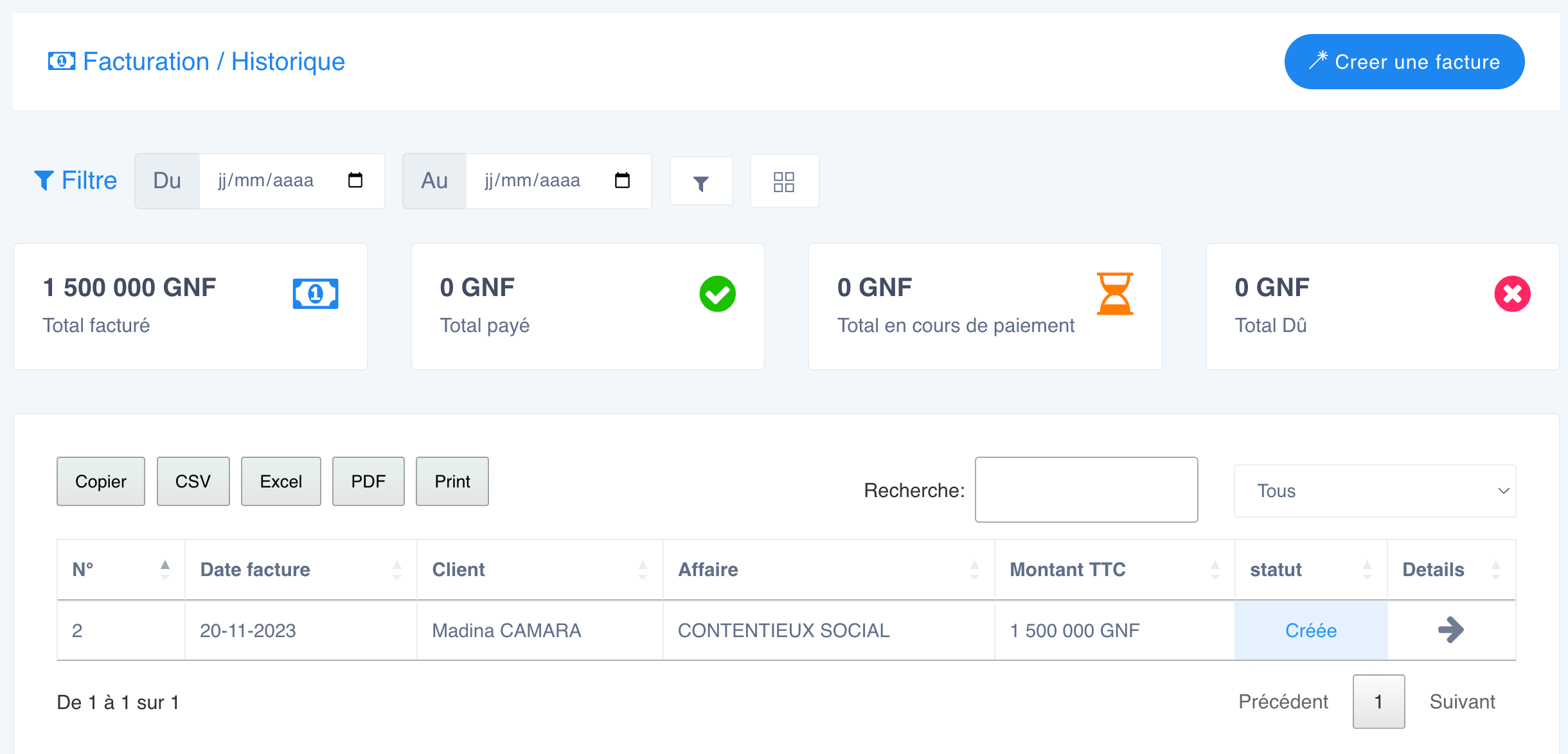Click the Copier button
The image size is (1568, 754).
(x=101, y=482)
